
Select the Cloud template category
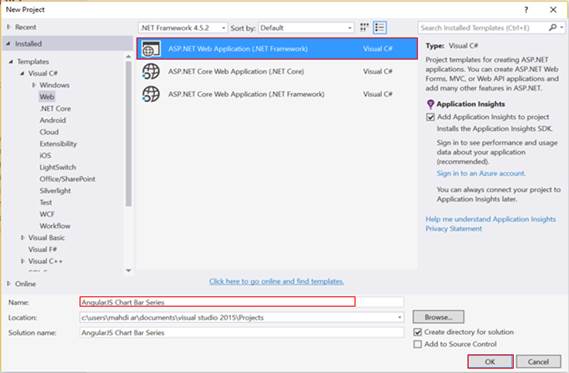click(x=49, y=132)
